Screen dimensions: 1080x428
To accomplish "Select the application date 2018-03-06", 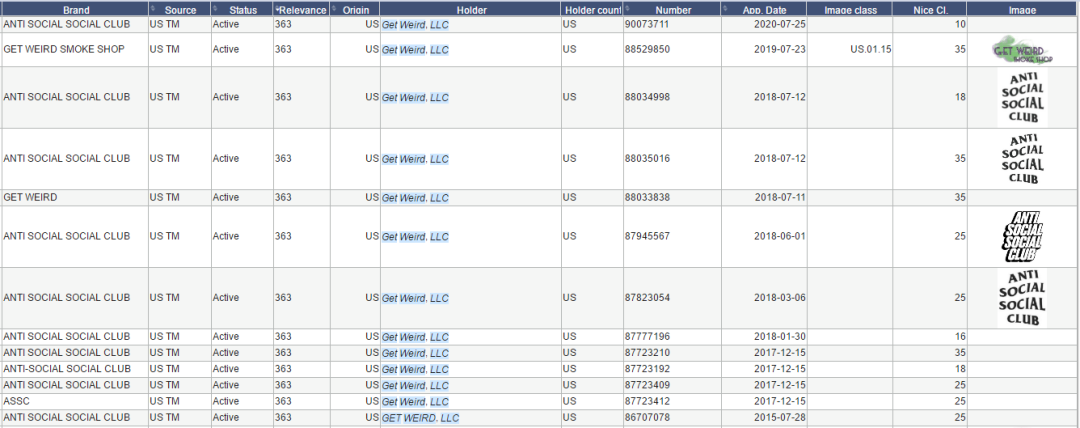I will point(780,298).
